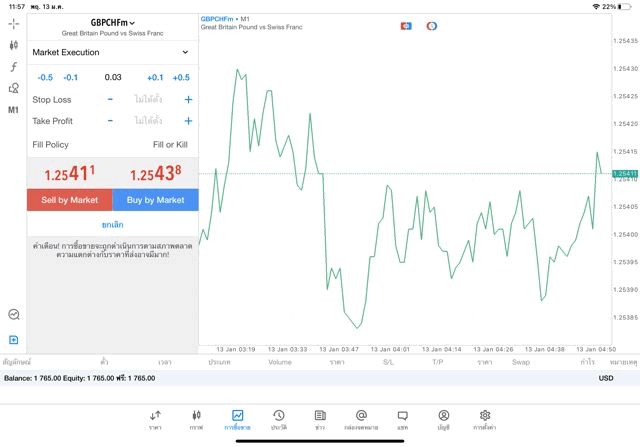This screenshot has width=640, height=447.
Task: Open the History tab clock icon
Action: 279,419
